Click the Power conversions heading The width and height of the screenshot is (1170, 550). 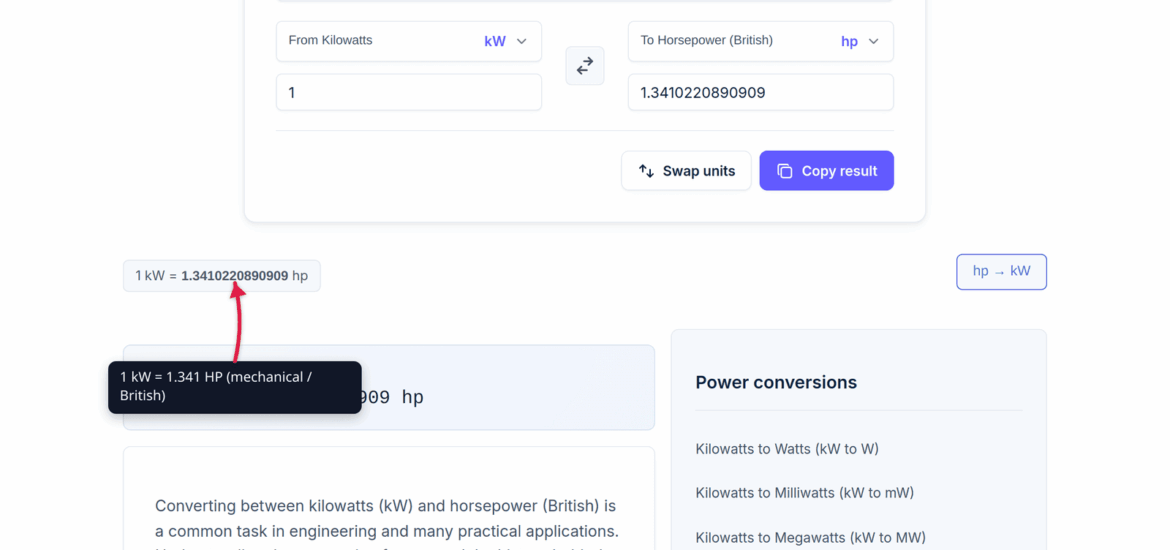(x=776, y=382)
